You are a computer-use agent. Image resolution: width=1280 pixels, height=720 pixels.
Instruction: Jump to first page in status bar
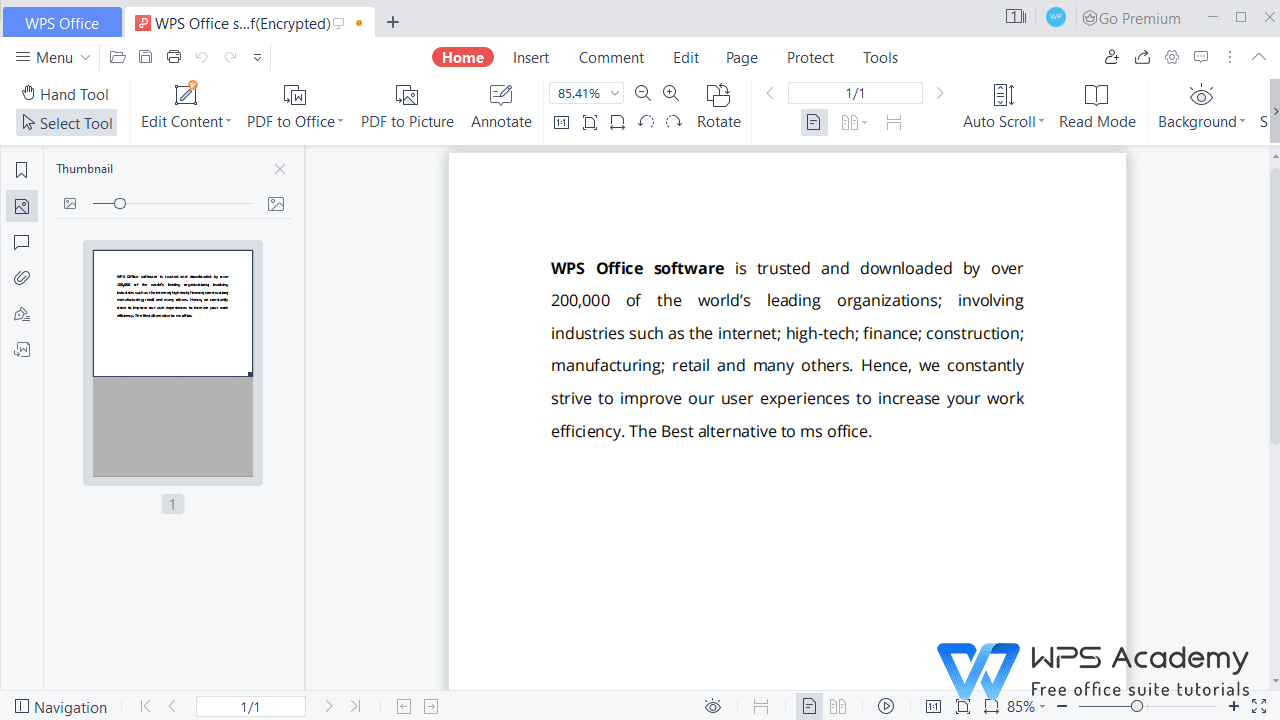(146, 707)
